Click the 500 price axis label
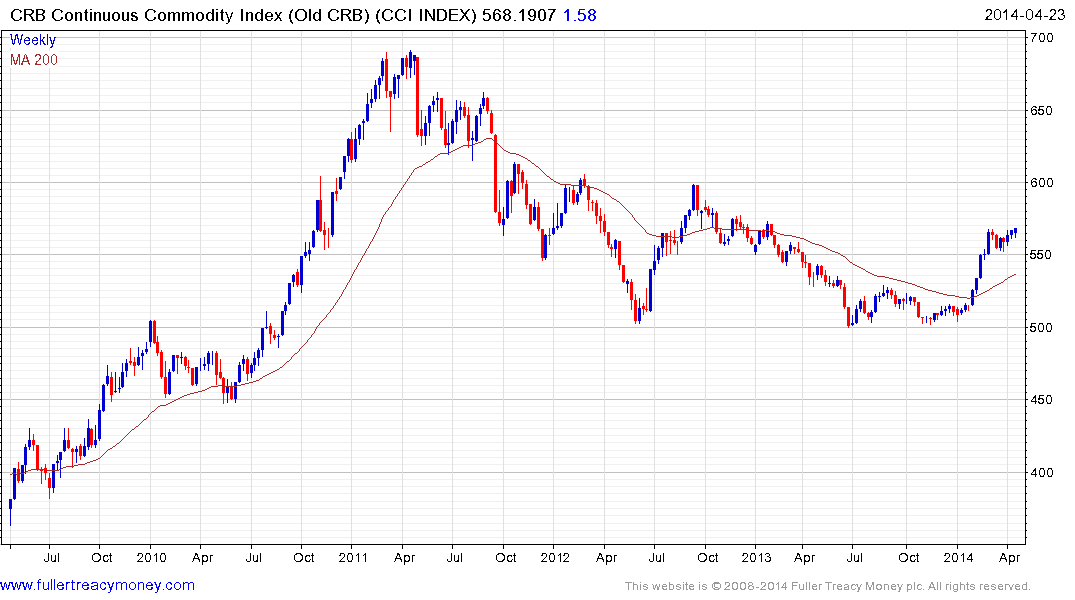The height and width of the screenshot is (600, 1075). [x=1041, y=328]
